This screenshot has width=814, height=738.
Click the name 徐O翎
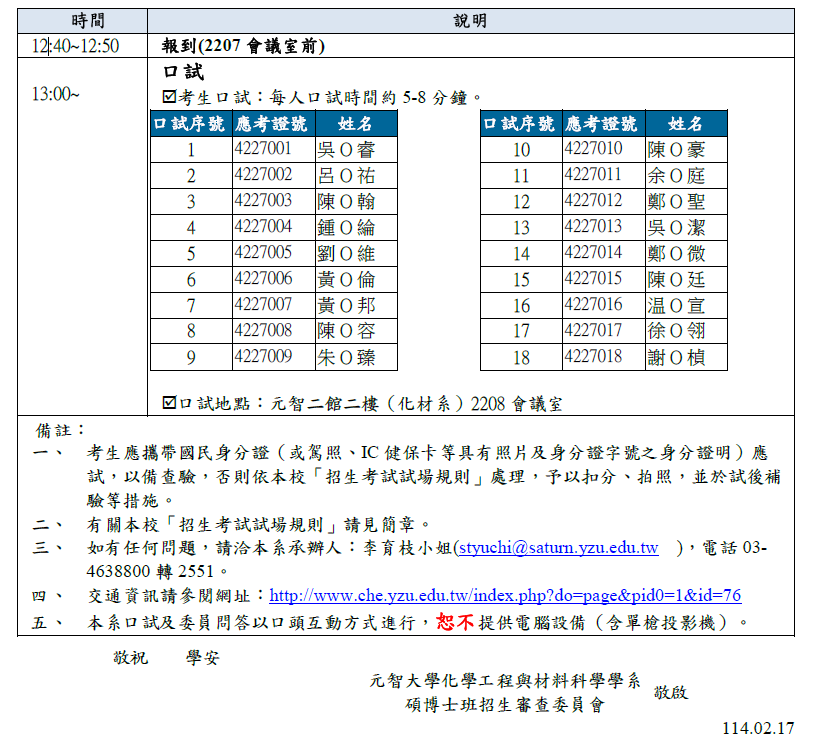pos(676,331)
